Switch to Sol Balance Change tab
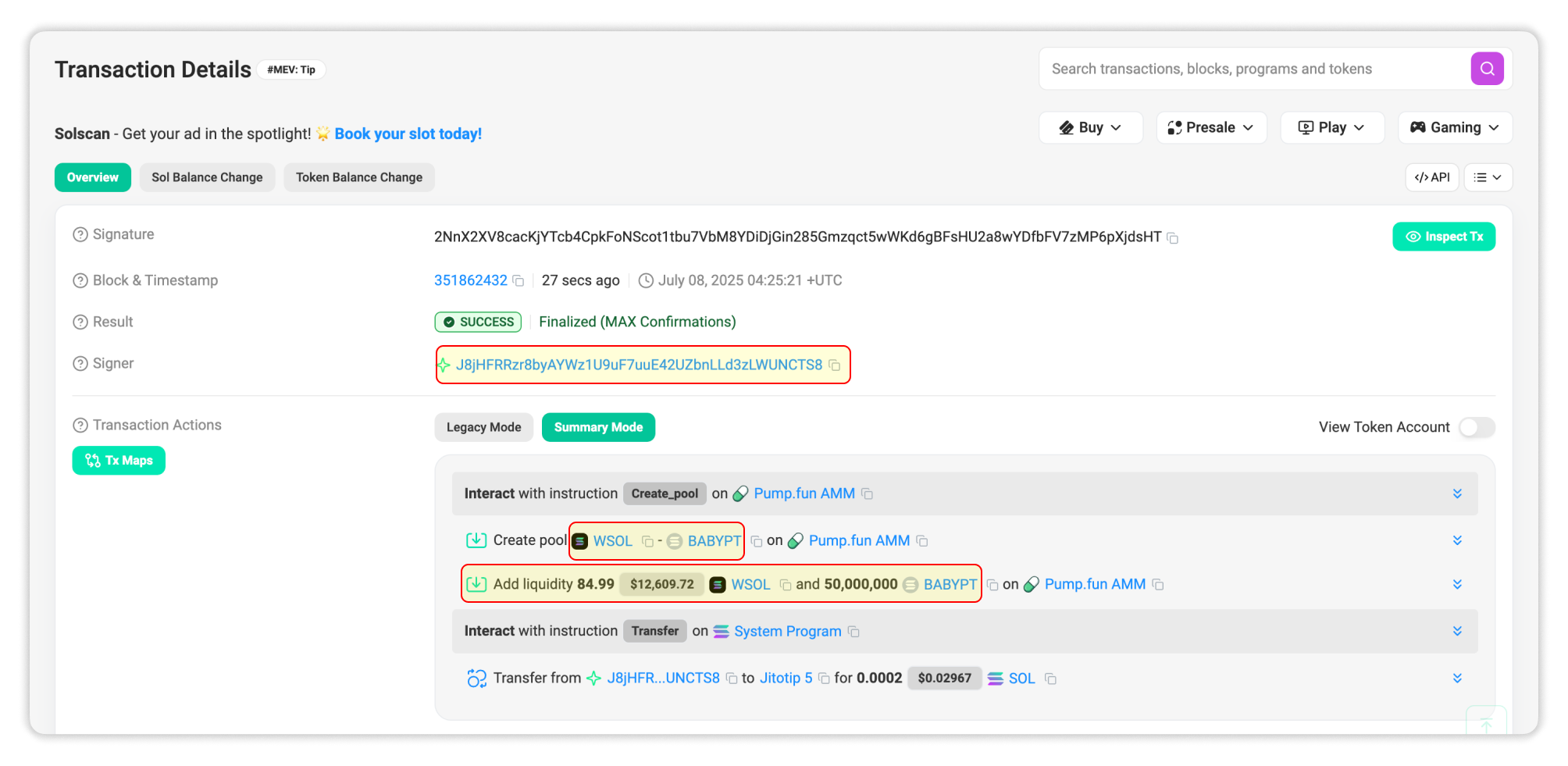The height and width of the screenshot is (766, 1568). [207, 177]
